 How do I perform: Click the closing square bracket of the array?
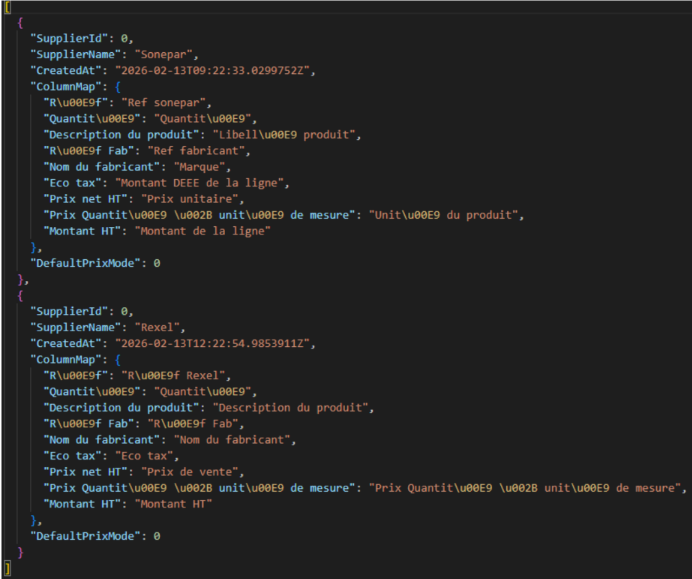coord(7,567)
